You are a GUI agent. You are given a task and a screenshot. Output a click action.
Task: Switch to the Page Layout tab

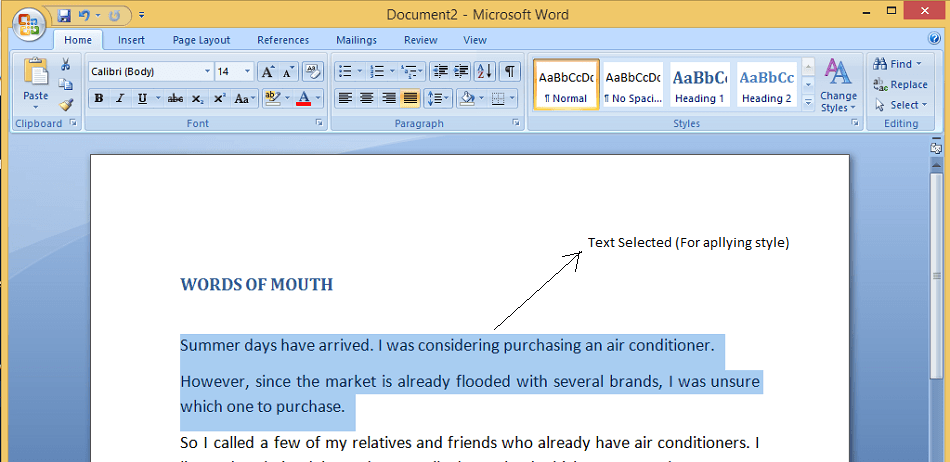[201, 40]
